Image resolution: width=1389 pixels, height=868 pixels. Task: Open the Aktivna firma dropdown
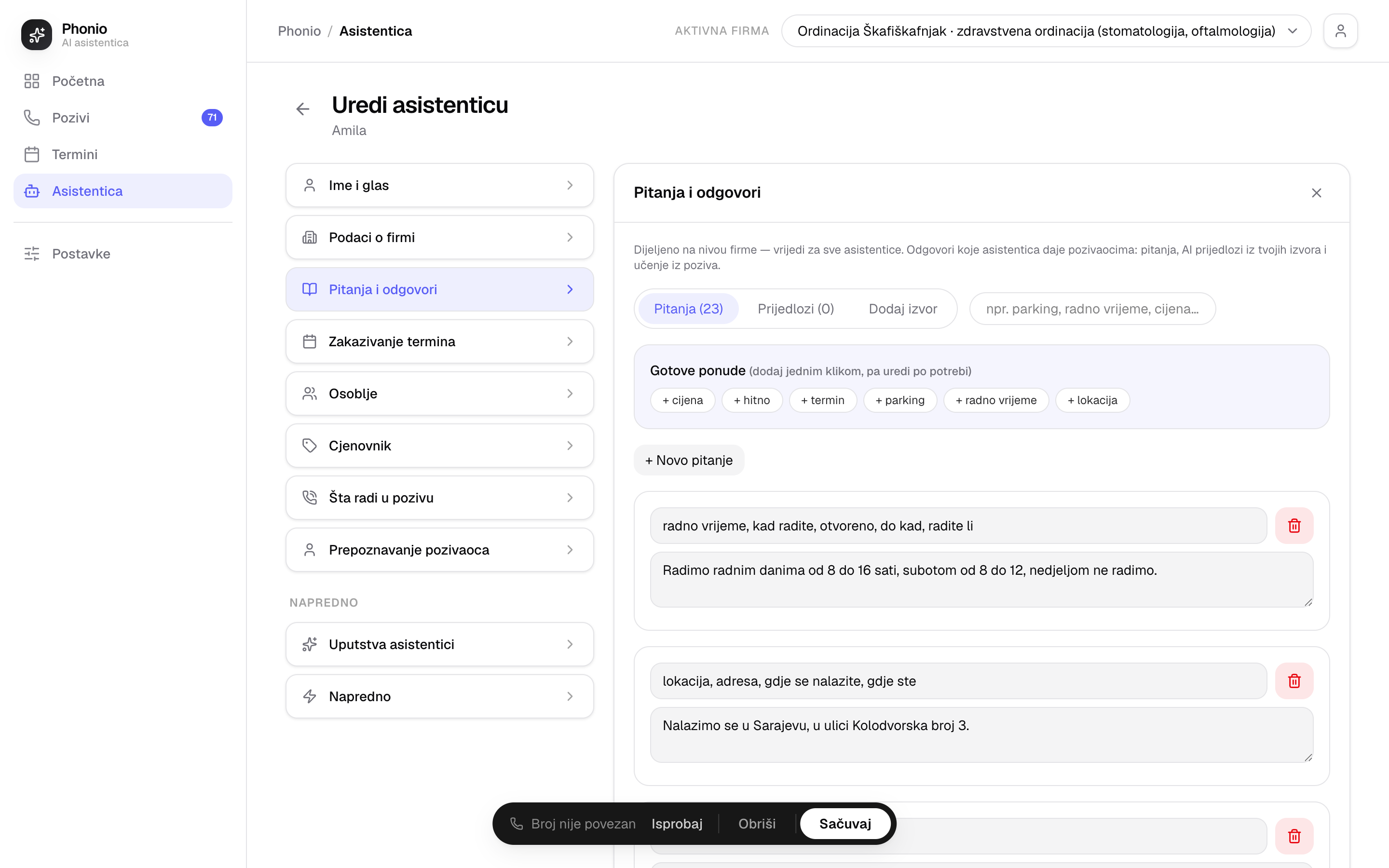(1046, 31)
